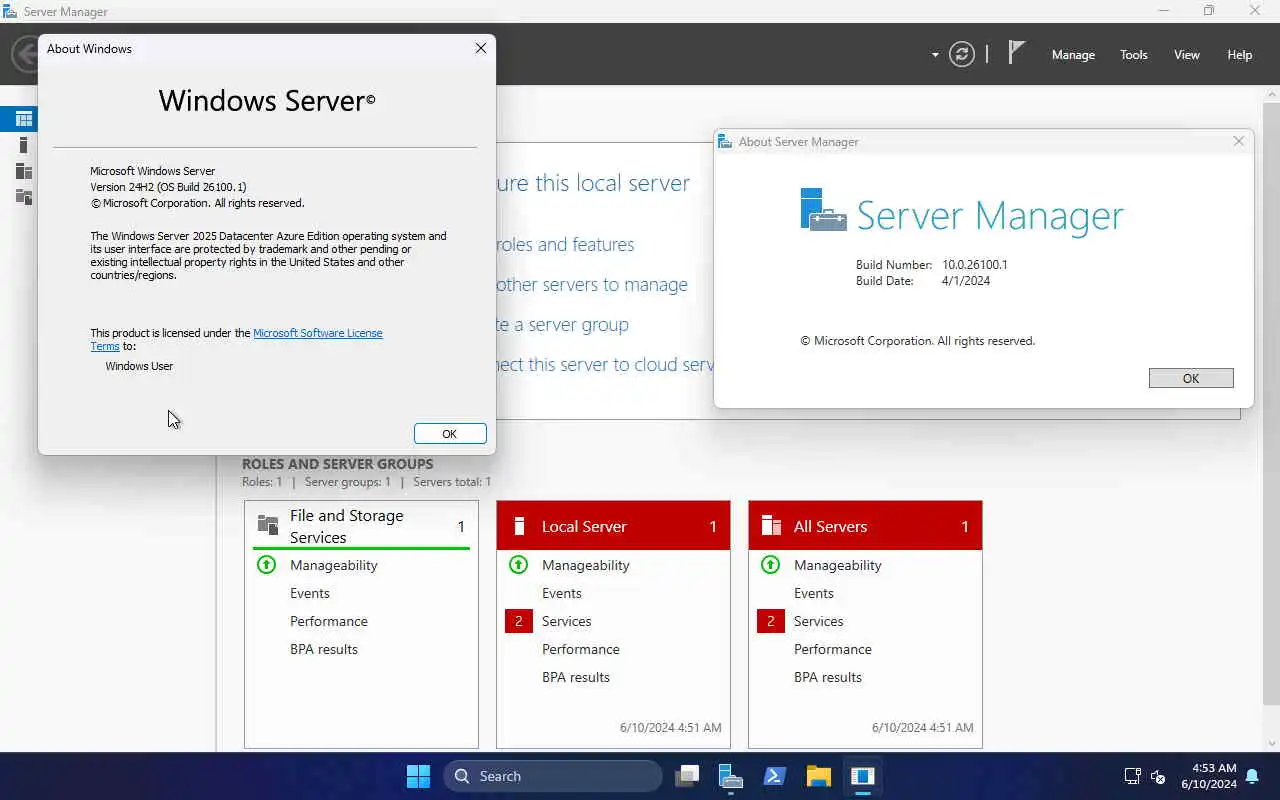Open Performance in All Servers tile
The height and width of the screenshot is (800, 1280).
(x=833, y=649)
